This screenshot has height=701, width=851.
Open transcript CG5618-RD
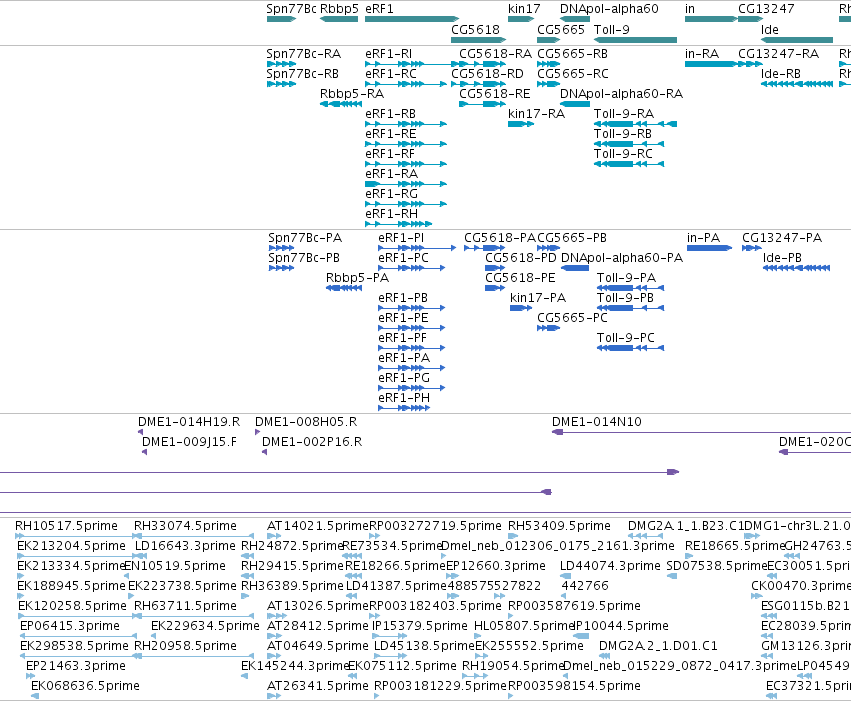click(487, 73)
